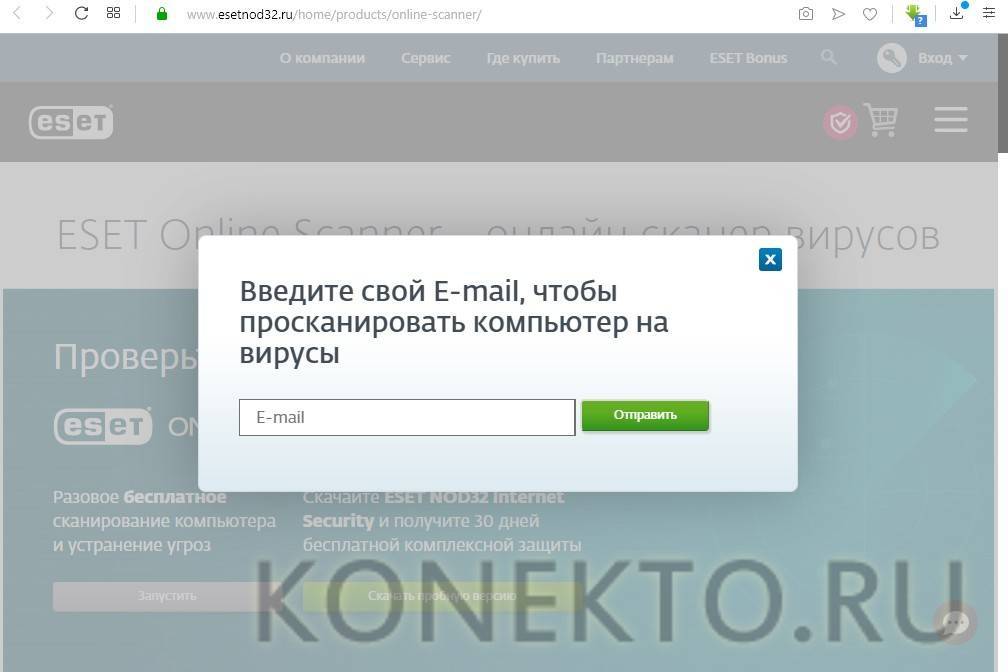Viewport: 1008px width, 672px height.
Task: Open browser easy setup menu icon
Action: (989, 14)
